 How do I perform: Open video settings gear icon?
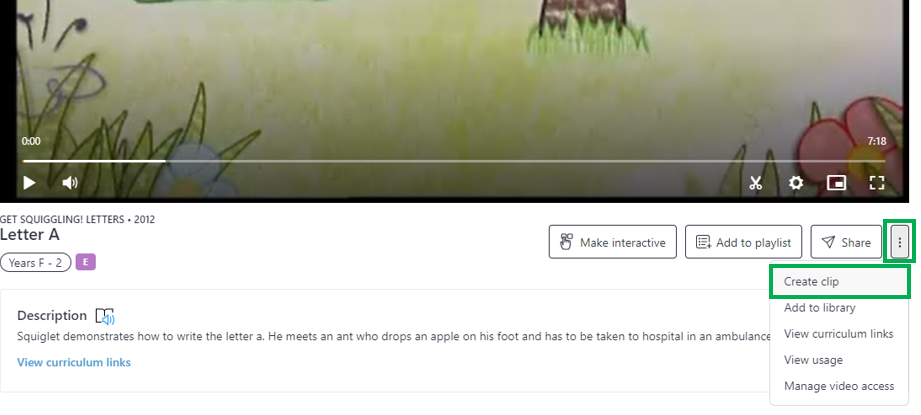[x=795, y=183]
